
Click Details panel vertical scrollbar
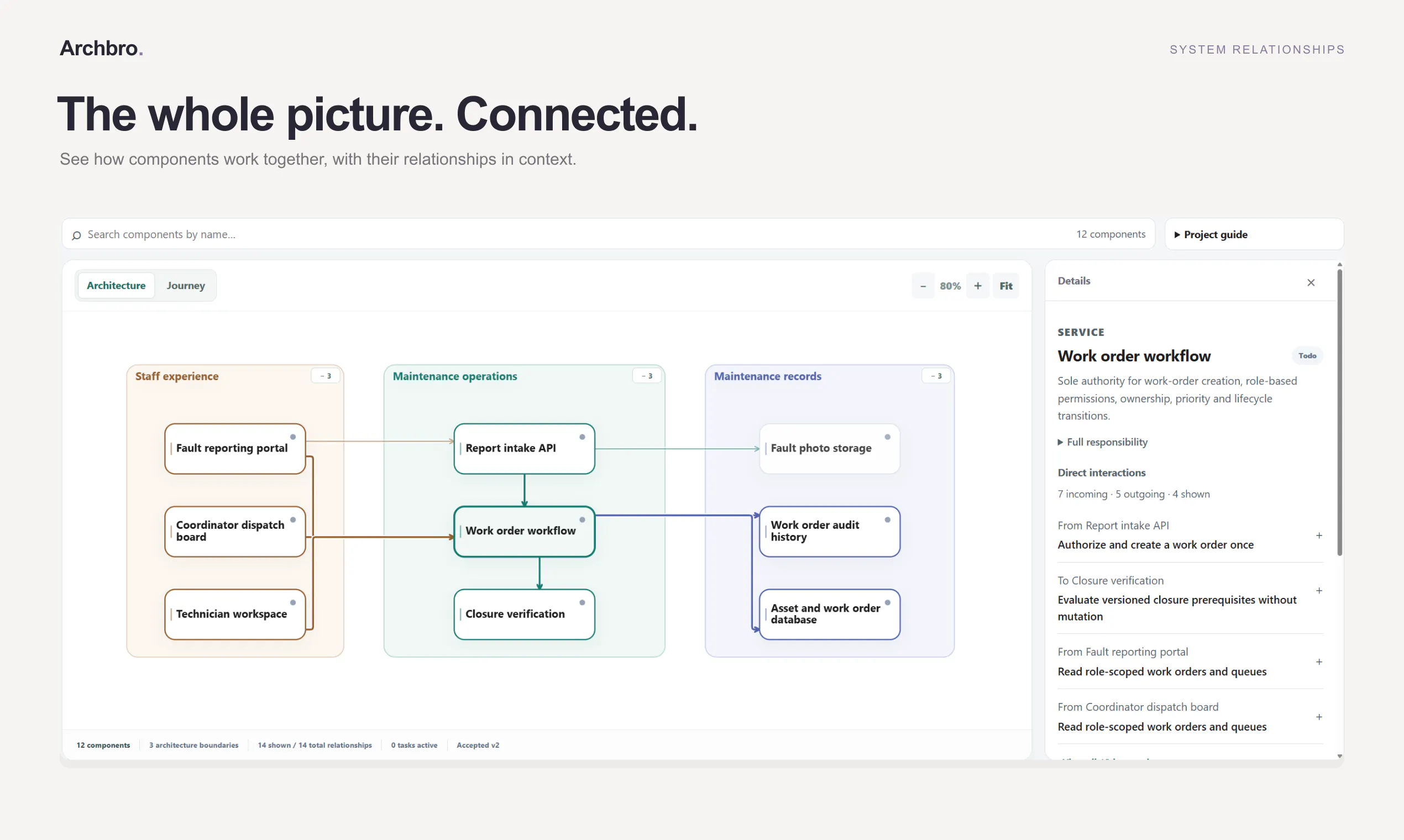1339,412
